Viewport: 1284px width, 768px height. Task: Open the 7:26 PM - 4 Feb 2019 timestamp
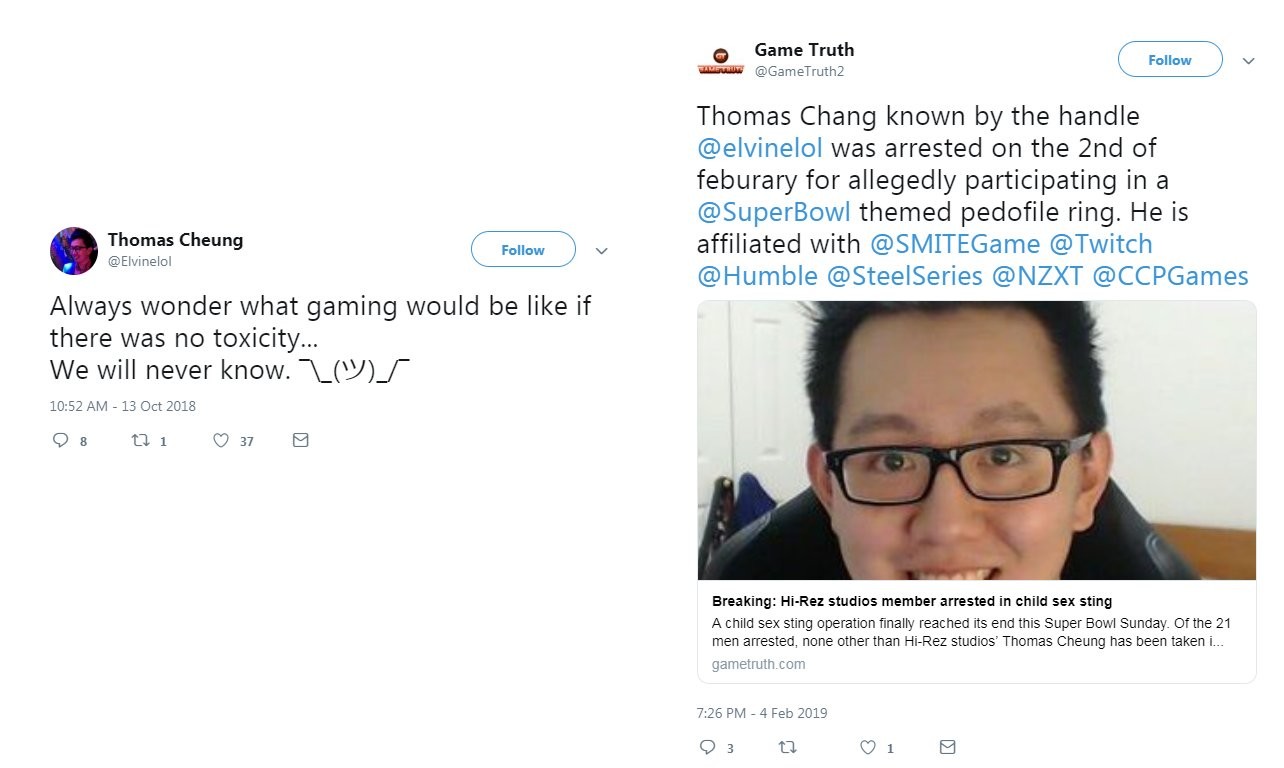[x=762, y=713]
